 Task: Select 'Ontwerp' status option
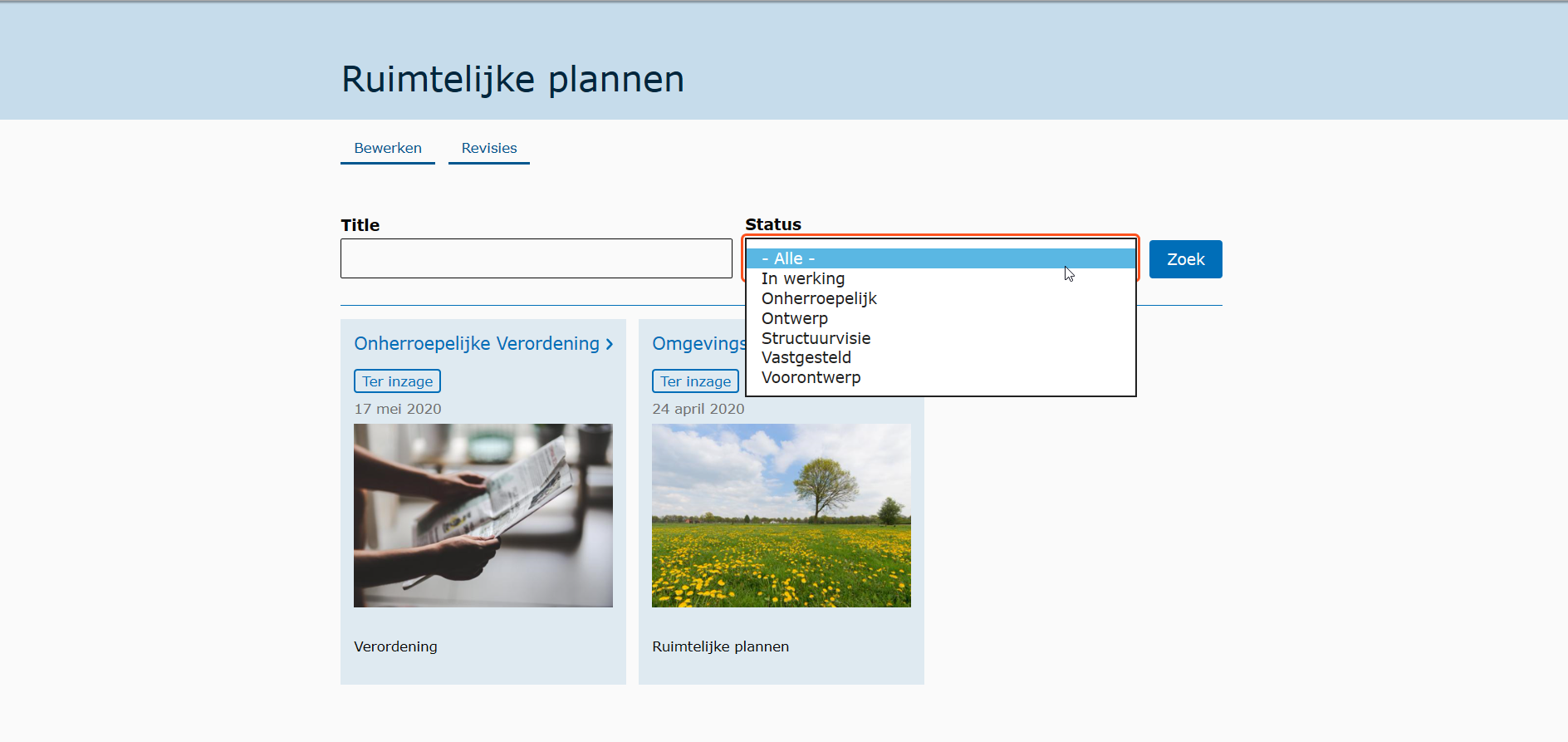pos(794,318)
